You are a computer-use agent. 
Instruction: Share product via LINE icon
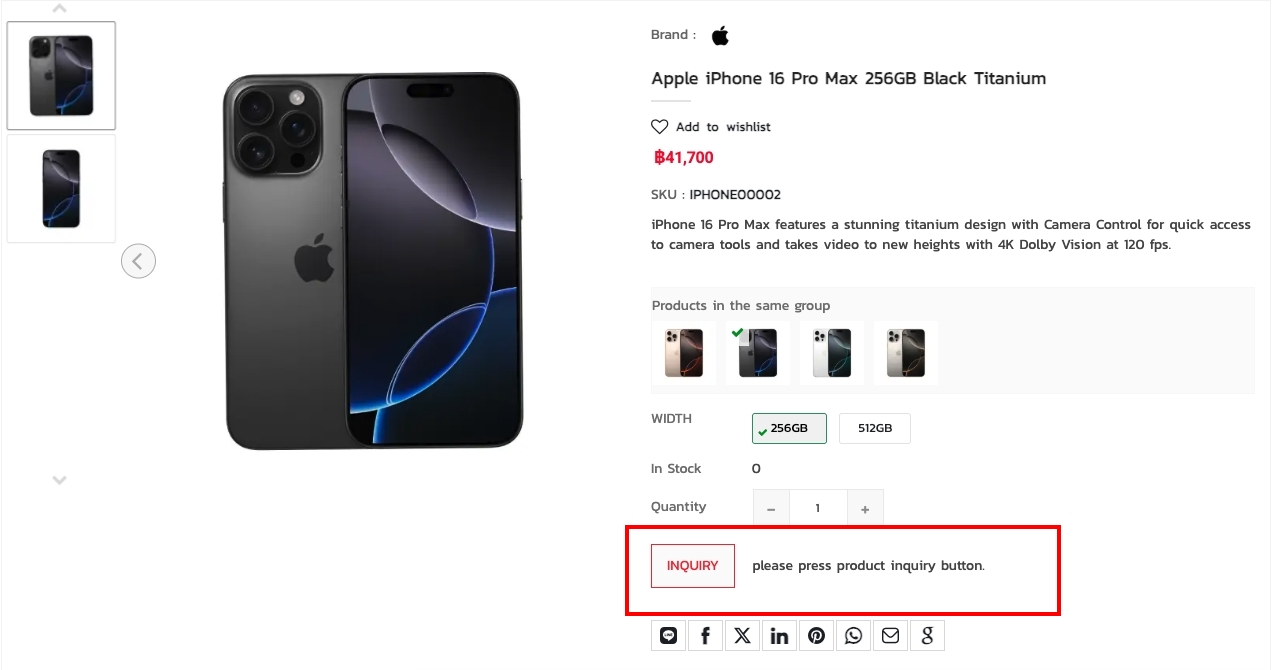pos(669,636)
